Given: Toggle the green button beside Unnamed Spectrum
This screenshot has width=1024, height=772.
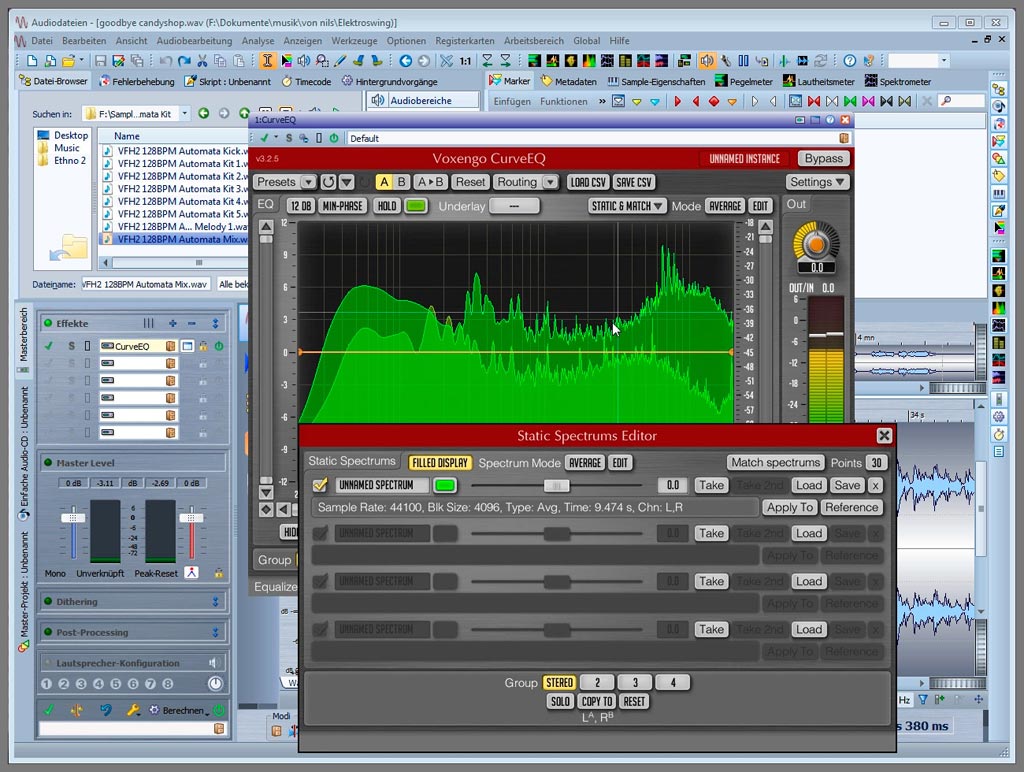Looking at the screenshot, I should click(x=445, y=485).
